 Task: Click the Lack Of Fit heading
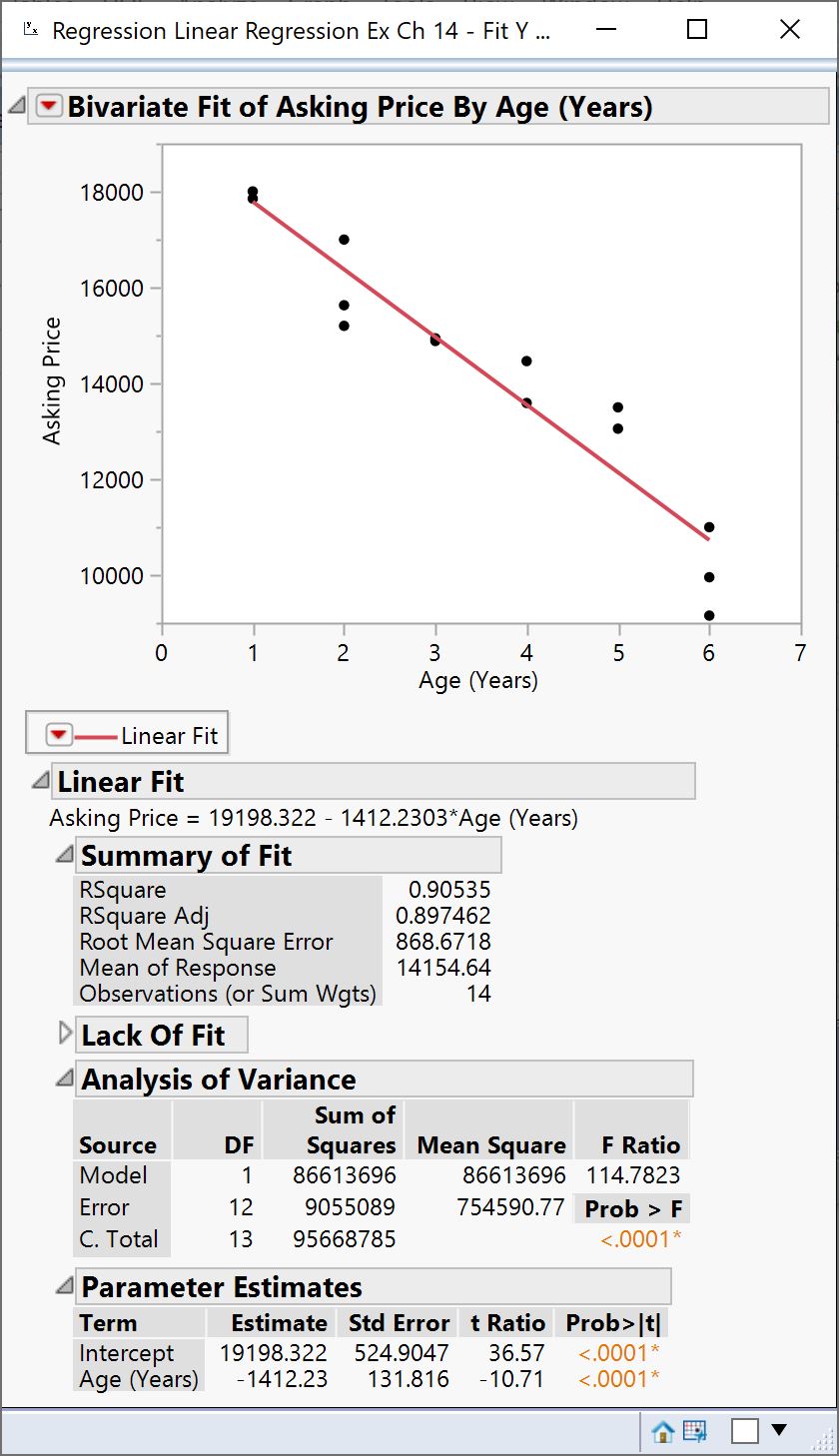154,1036
